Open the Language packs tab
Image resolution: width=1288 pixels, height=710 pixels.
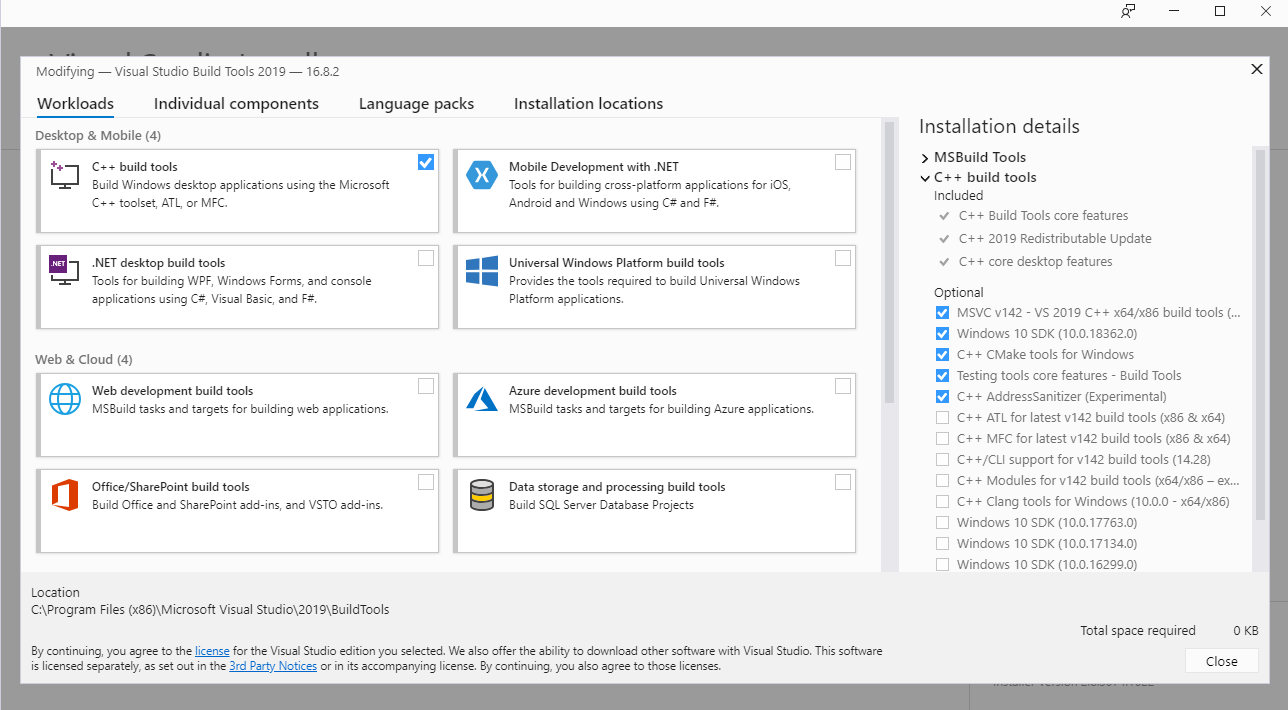coord(415,103)
